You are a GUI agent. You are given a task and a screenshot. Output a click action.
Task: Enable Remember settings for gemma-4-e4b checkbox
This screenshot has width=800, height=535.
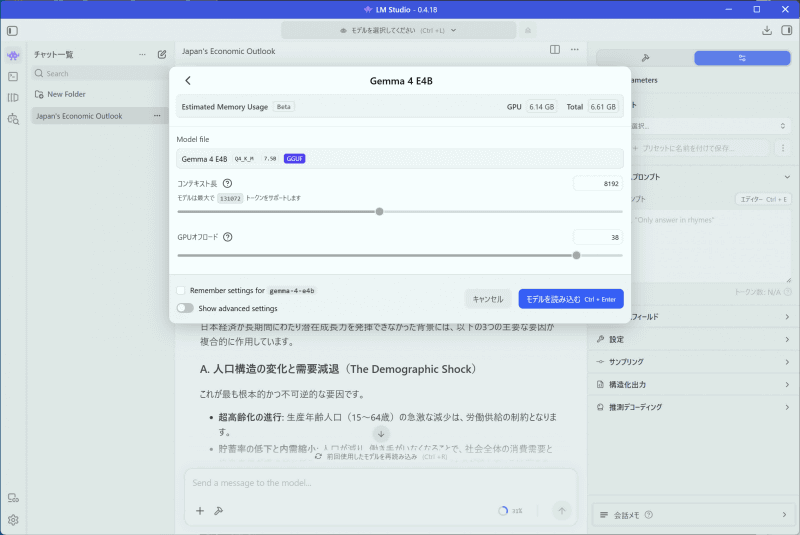[181, 290]
